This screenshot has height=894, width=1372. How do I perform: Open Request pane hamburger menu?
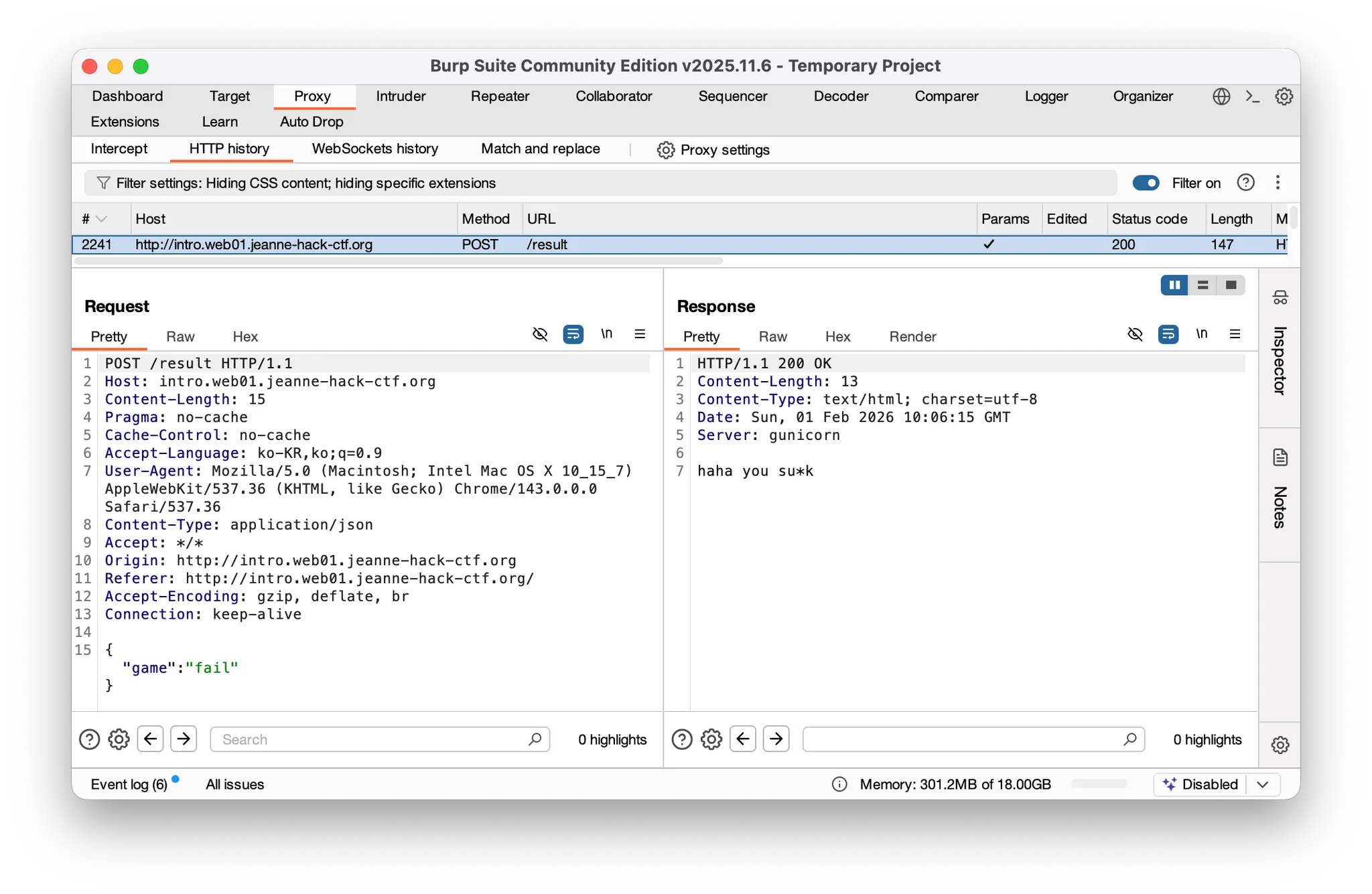pyautogui.click(x=640, y=334)
